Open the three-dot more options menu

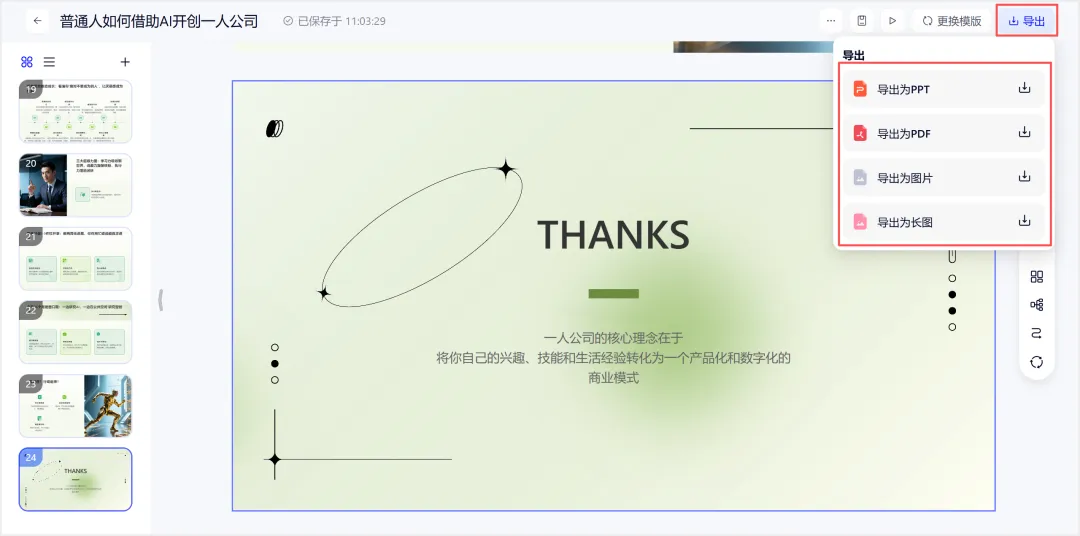point(831,21)
